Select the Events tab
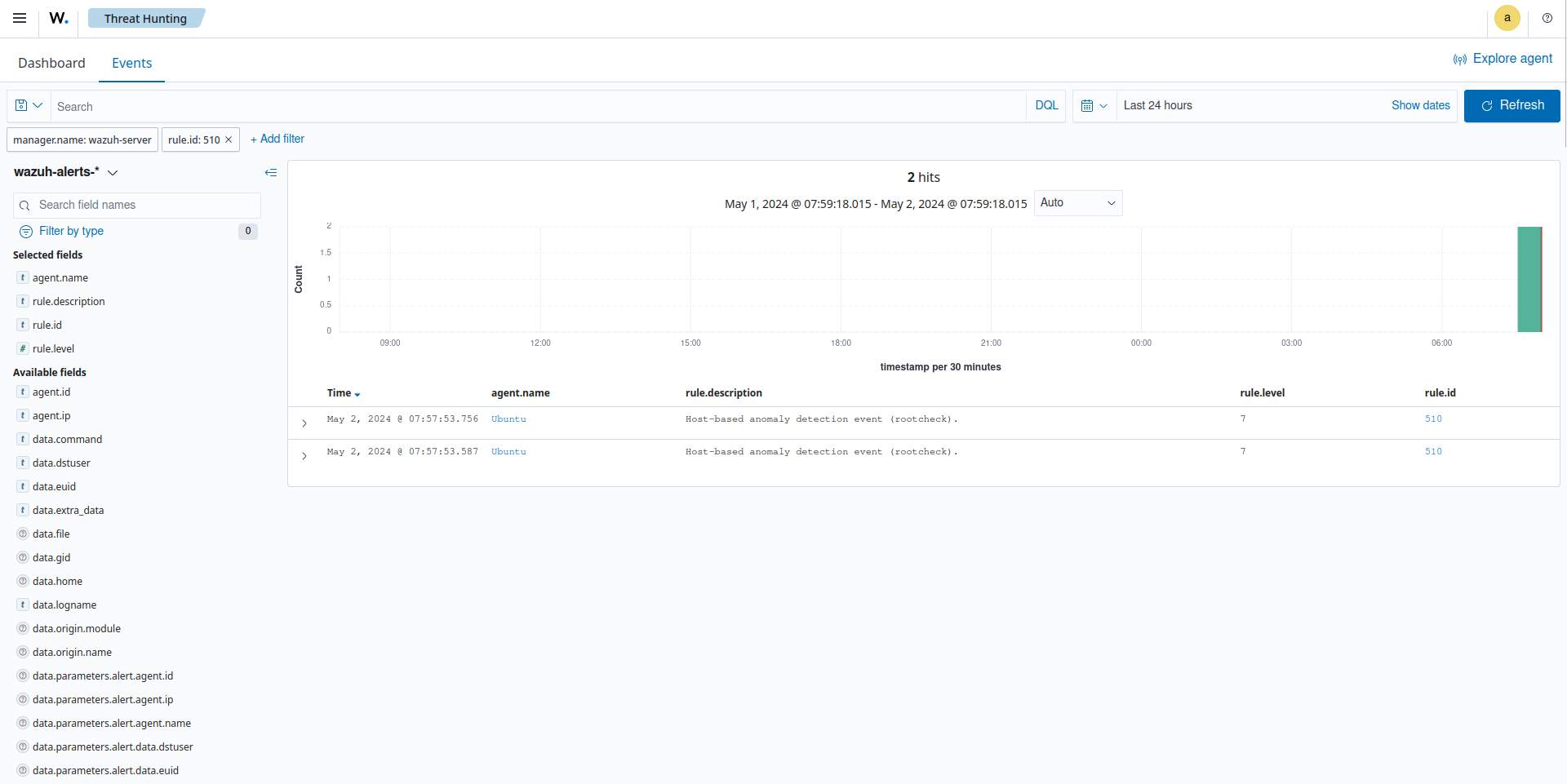Image resolution: width=1567 pixels, height=784 pixels. [x=131, y=63]
